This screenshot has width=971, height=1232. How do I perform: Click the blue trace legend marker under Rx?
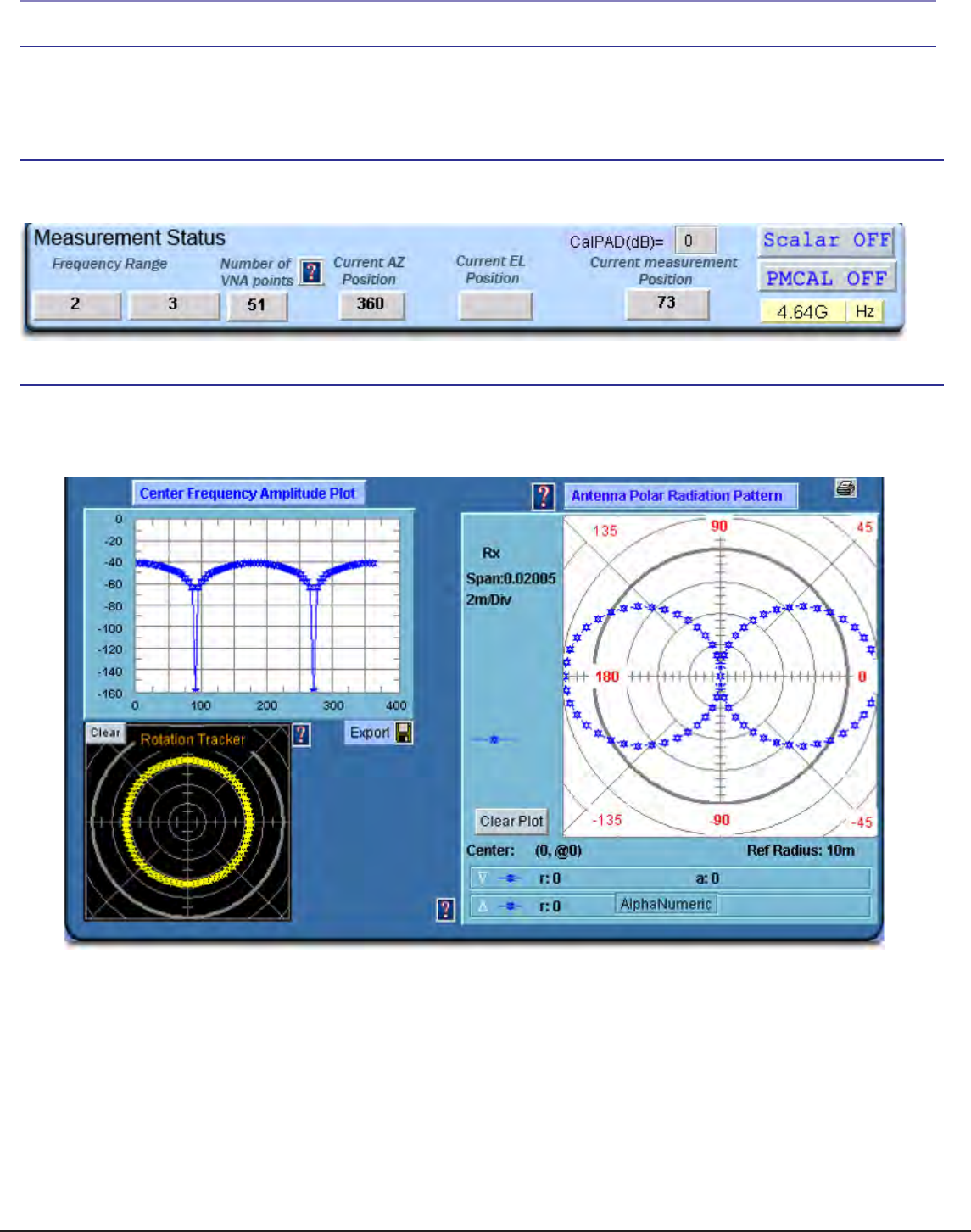click(x=494, y=739)
